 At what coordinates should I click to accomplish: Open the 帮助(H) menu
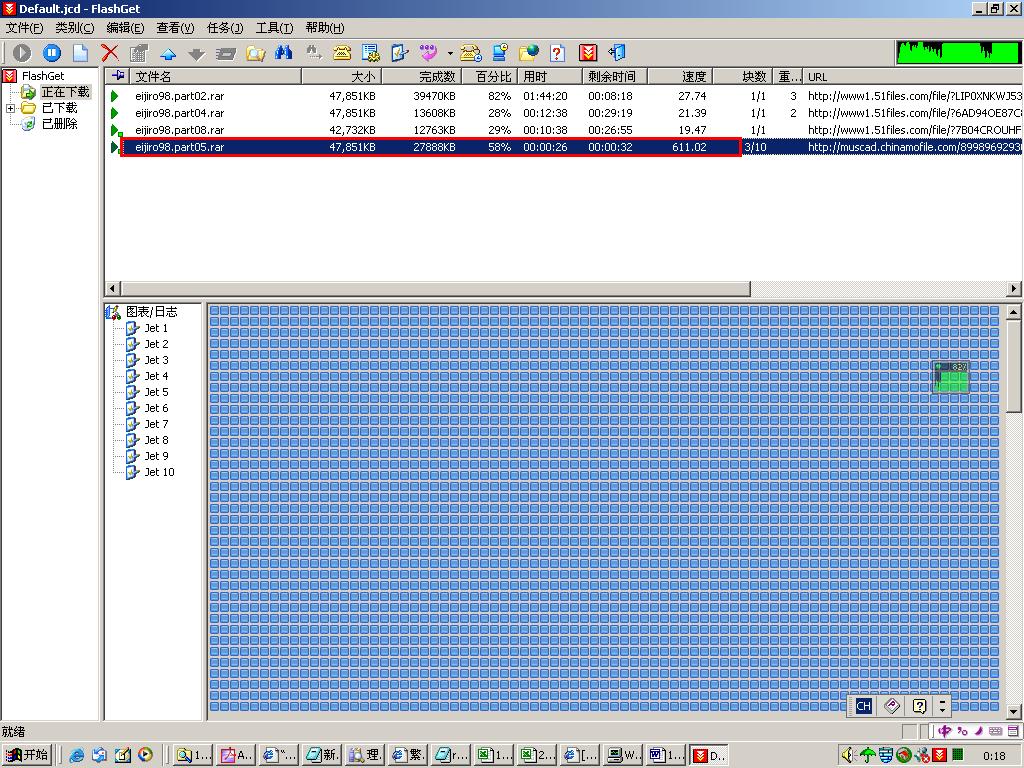tap(325, 27)
